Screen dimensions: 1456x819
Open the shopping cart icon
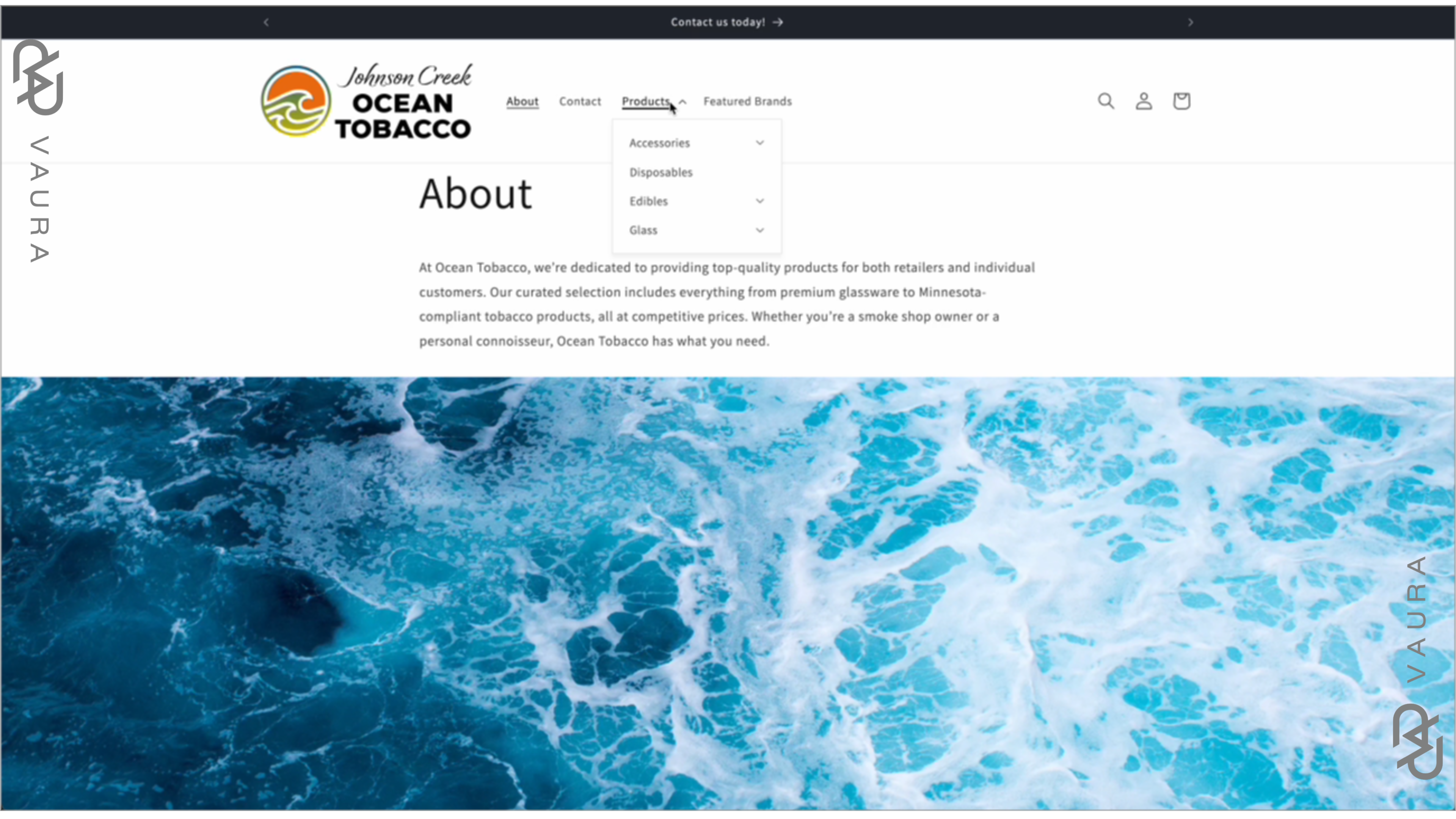tap(1181, 101)
